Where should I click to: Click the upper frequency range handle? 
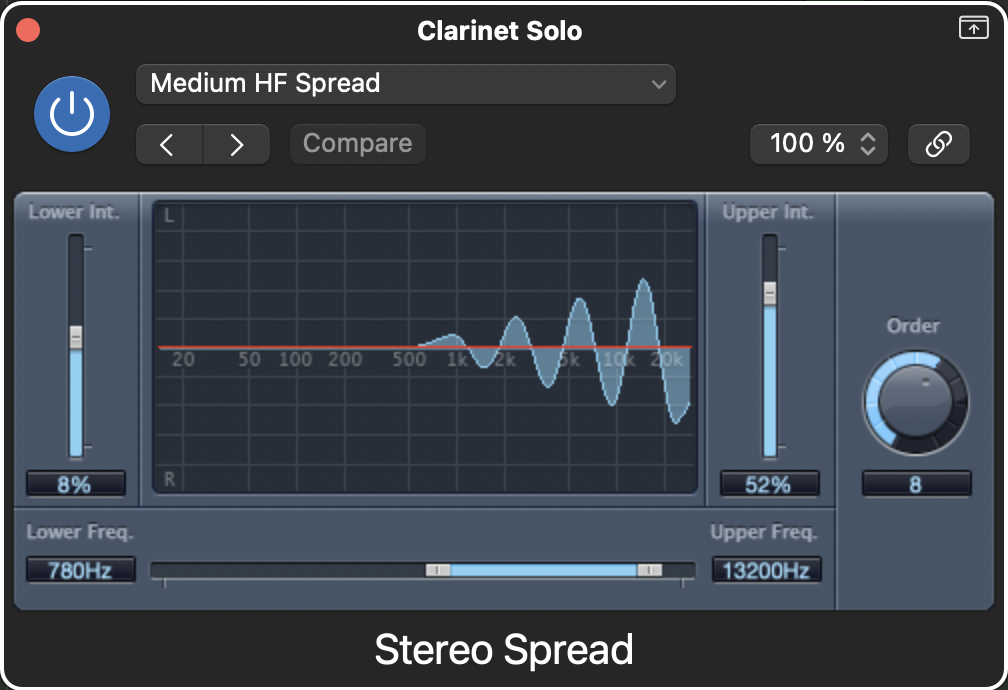[x=649, y=570]
